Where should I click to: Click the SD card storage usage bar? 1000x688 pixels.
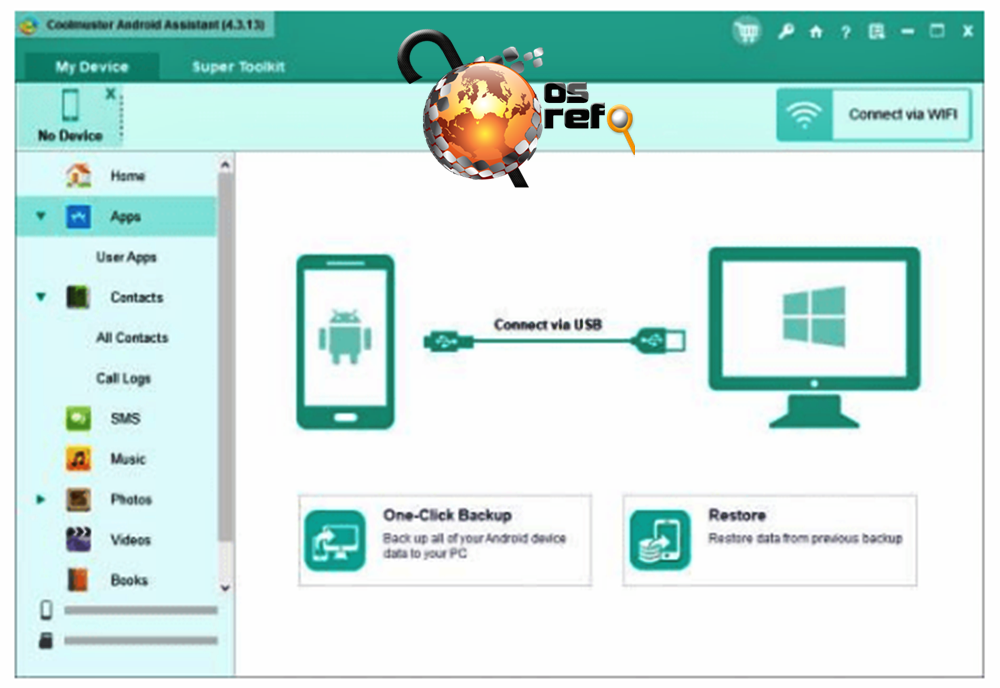click(141, 640)
